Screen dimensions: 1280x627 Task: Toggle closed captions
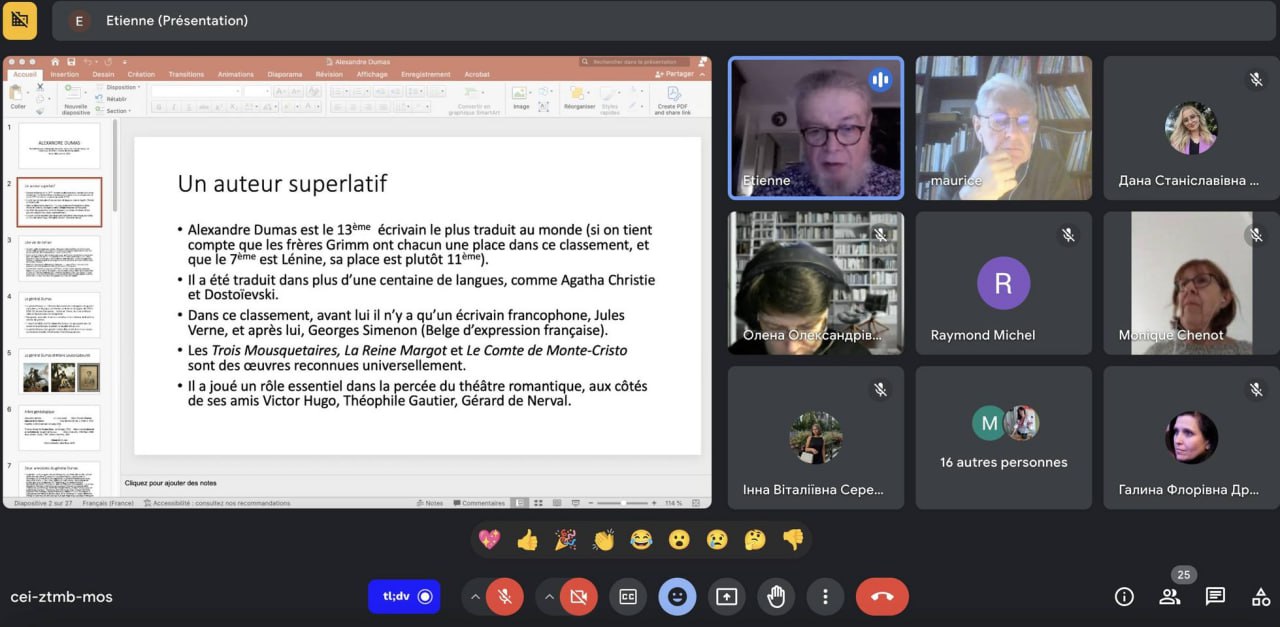point(628,597)
